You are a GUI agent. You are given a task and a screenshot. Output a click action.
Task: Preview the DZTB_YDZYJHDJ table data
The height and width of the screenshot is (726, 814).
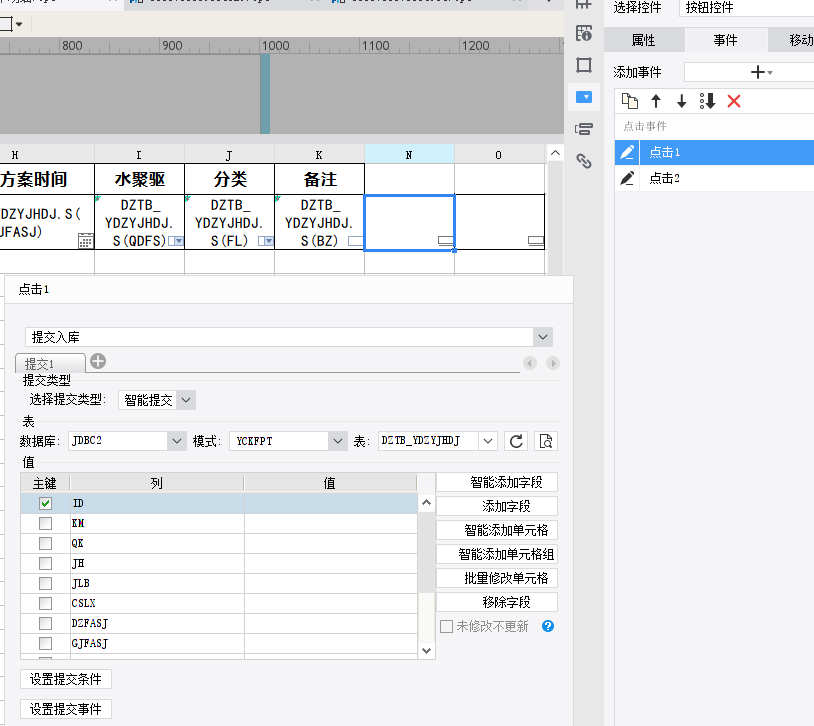(x=545, y=441)
